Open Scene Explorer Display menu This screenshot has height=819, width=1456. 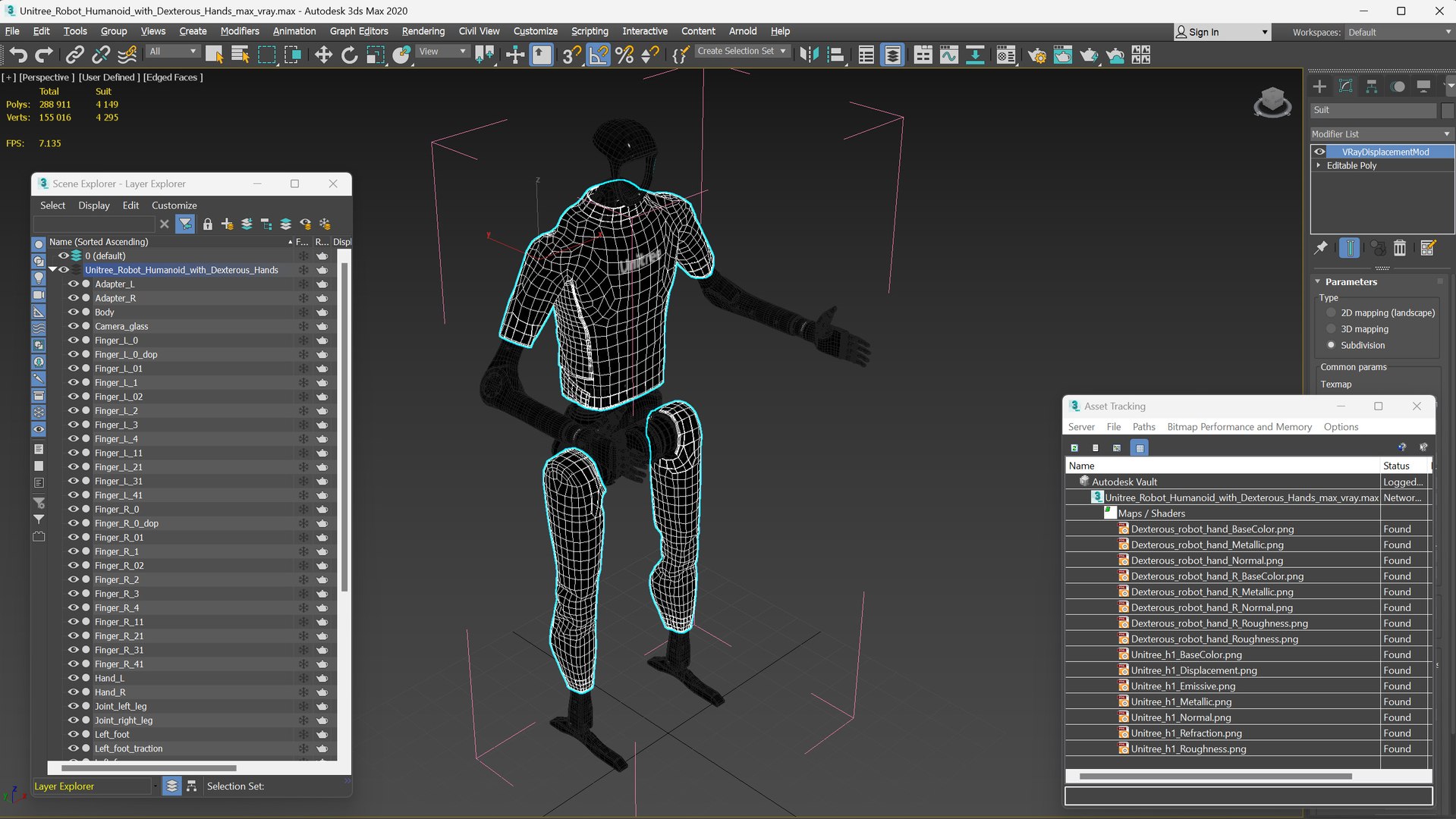[94, 206]
